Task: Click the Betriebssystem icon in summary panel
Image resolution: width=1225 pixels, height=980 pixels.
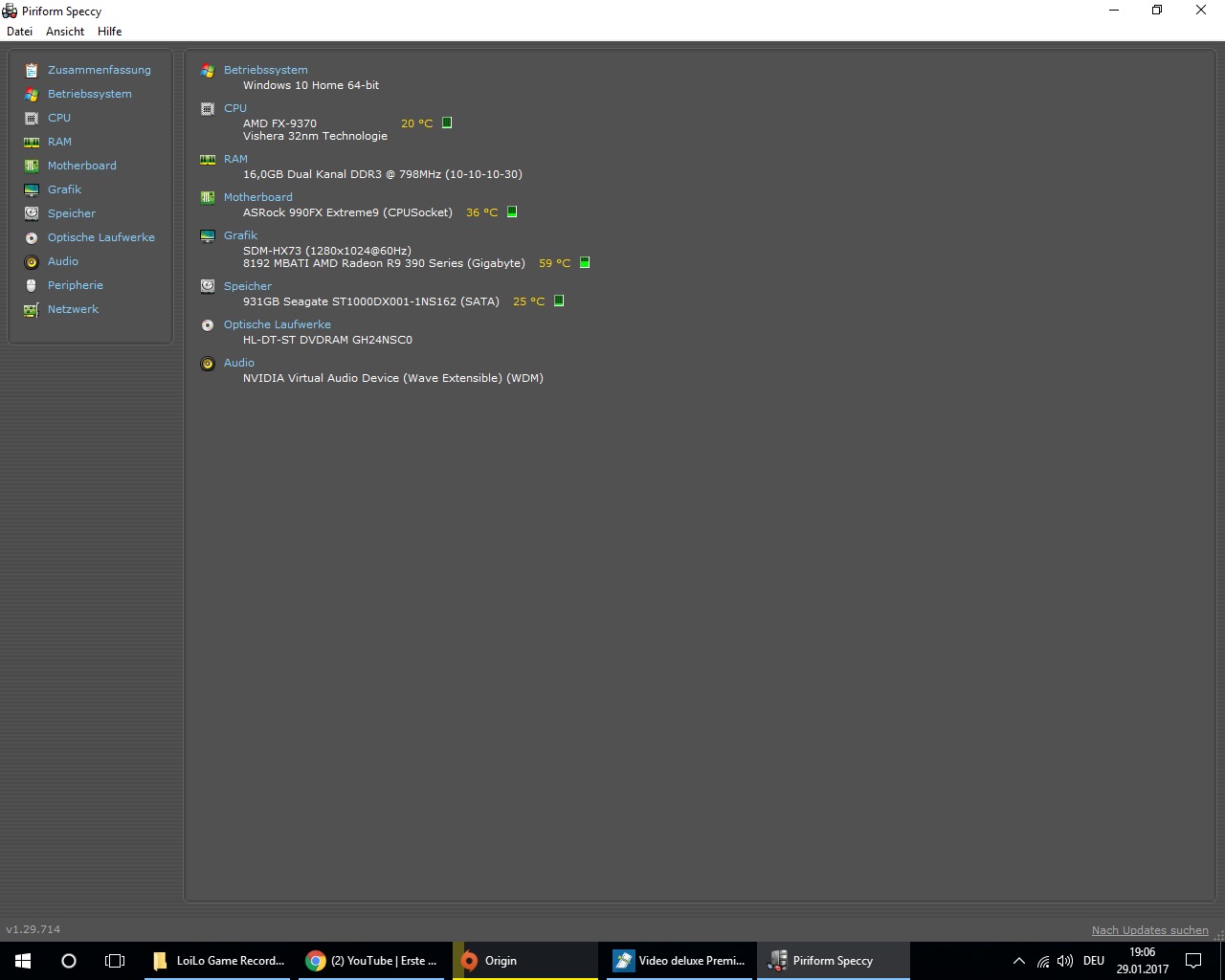Action: [x=208, y=71]
